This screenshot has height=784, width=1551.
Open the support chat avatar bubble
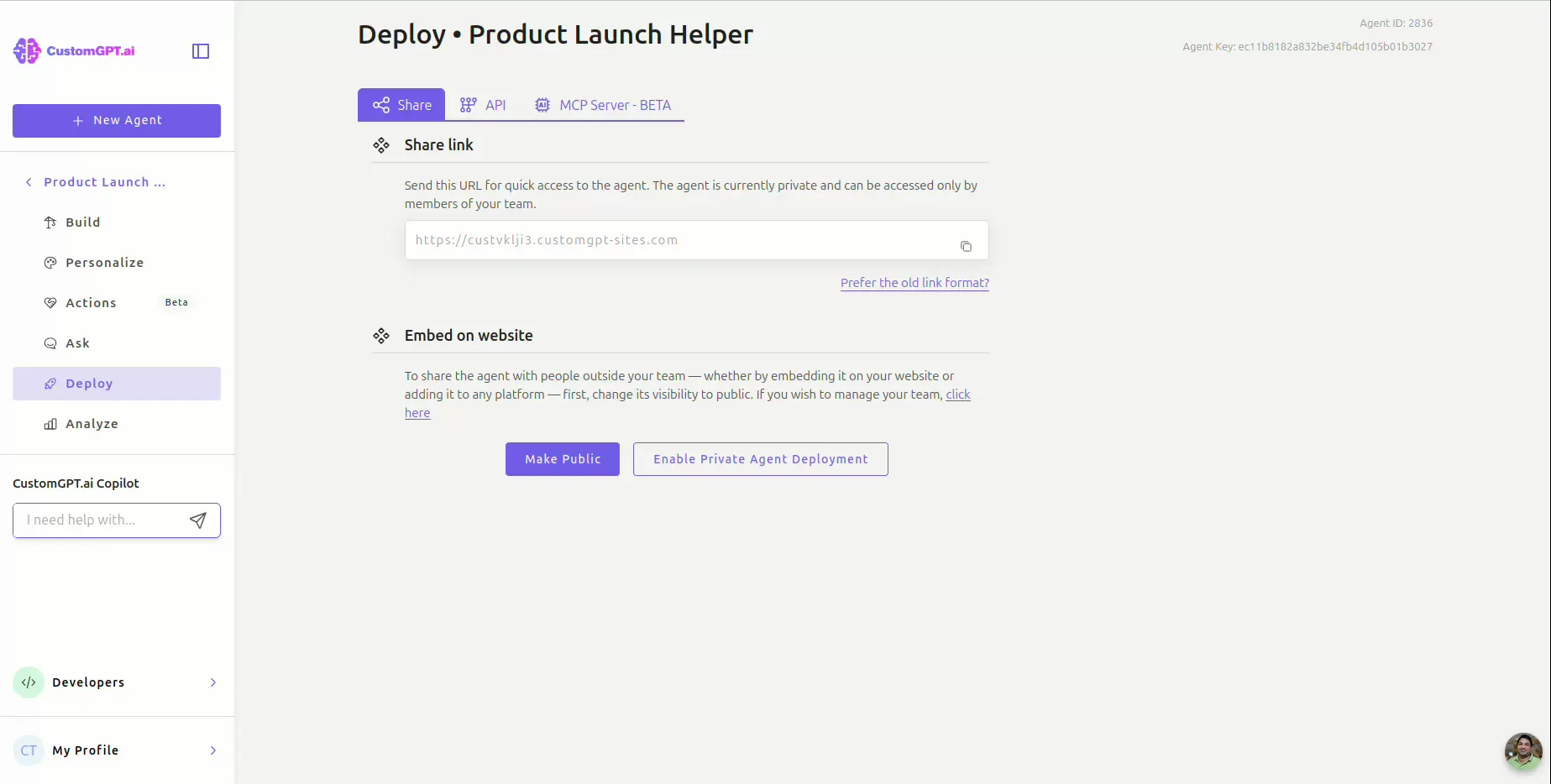[1523, 751]
